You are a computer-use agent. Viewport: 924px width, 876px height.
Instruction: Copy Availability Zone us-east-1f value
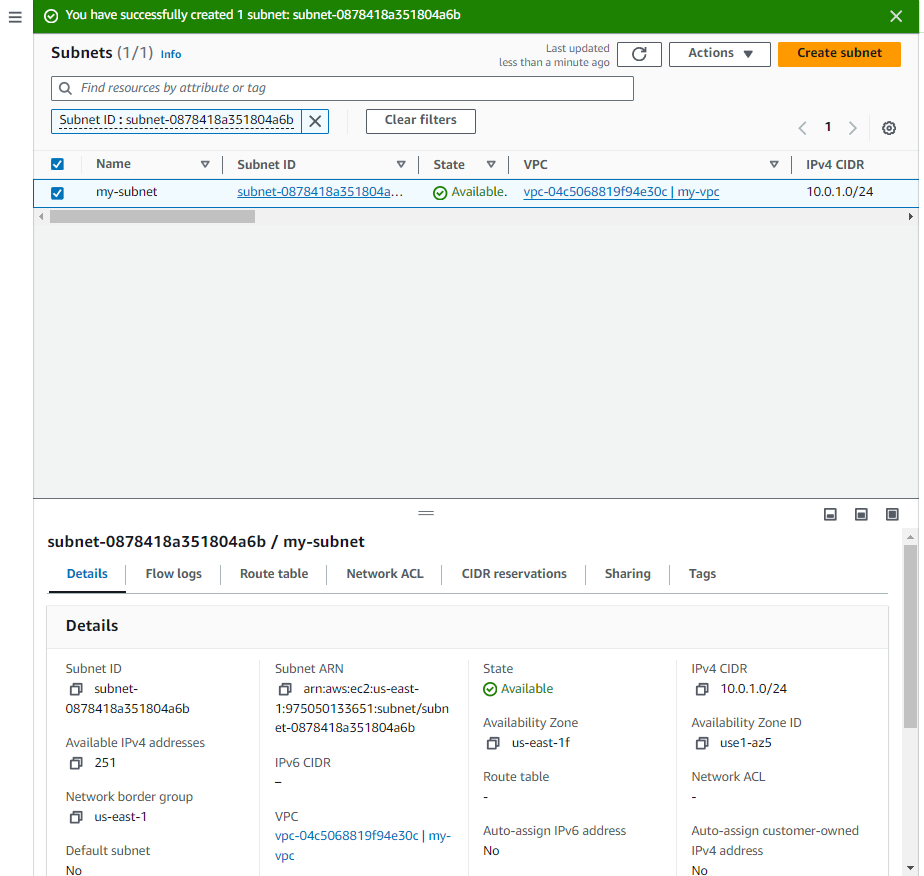coord(493,743)
